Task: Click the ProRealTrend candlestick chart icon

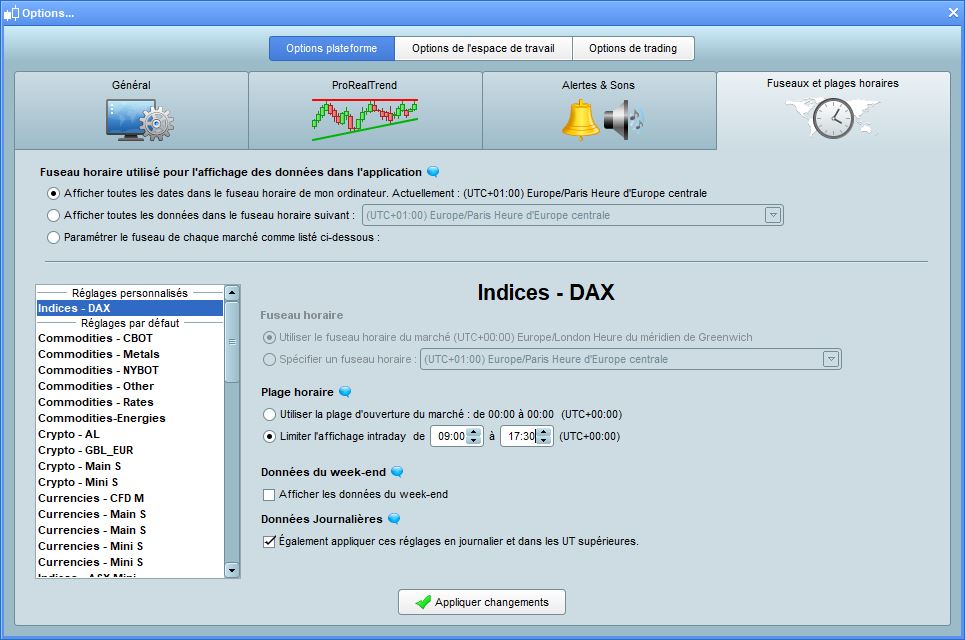Action: (365, 119)
